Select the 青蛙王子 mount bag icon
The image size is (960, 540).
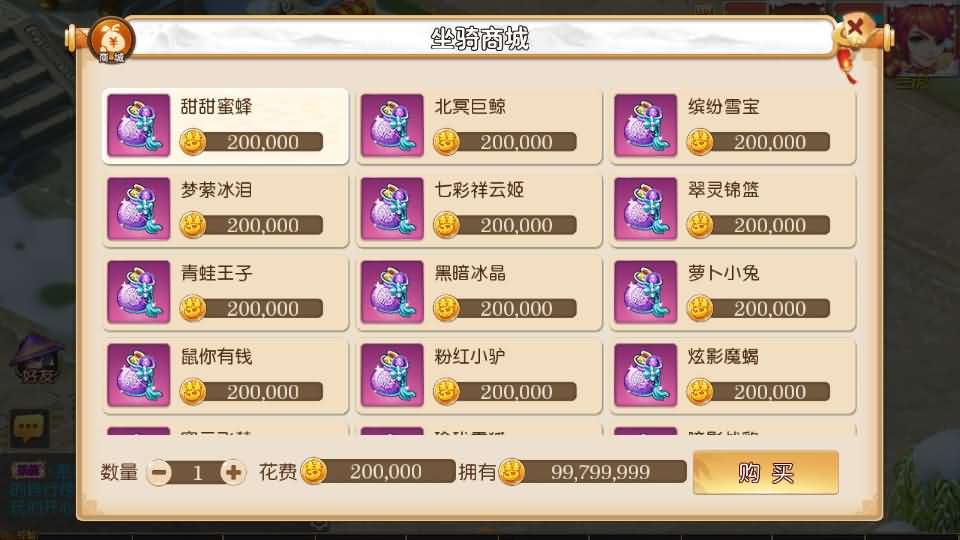tap(138, 292)
